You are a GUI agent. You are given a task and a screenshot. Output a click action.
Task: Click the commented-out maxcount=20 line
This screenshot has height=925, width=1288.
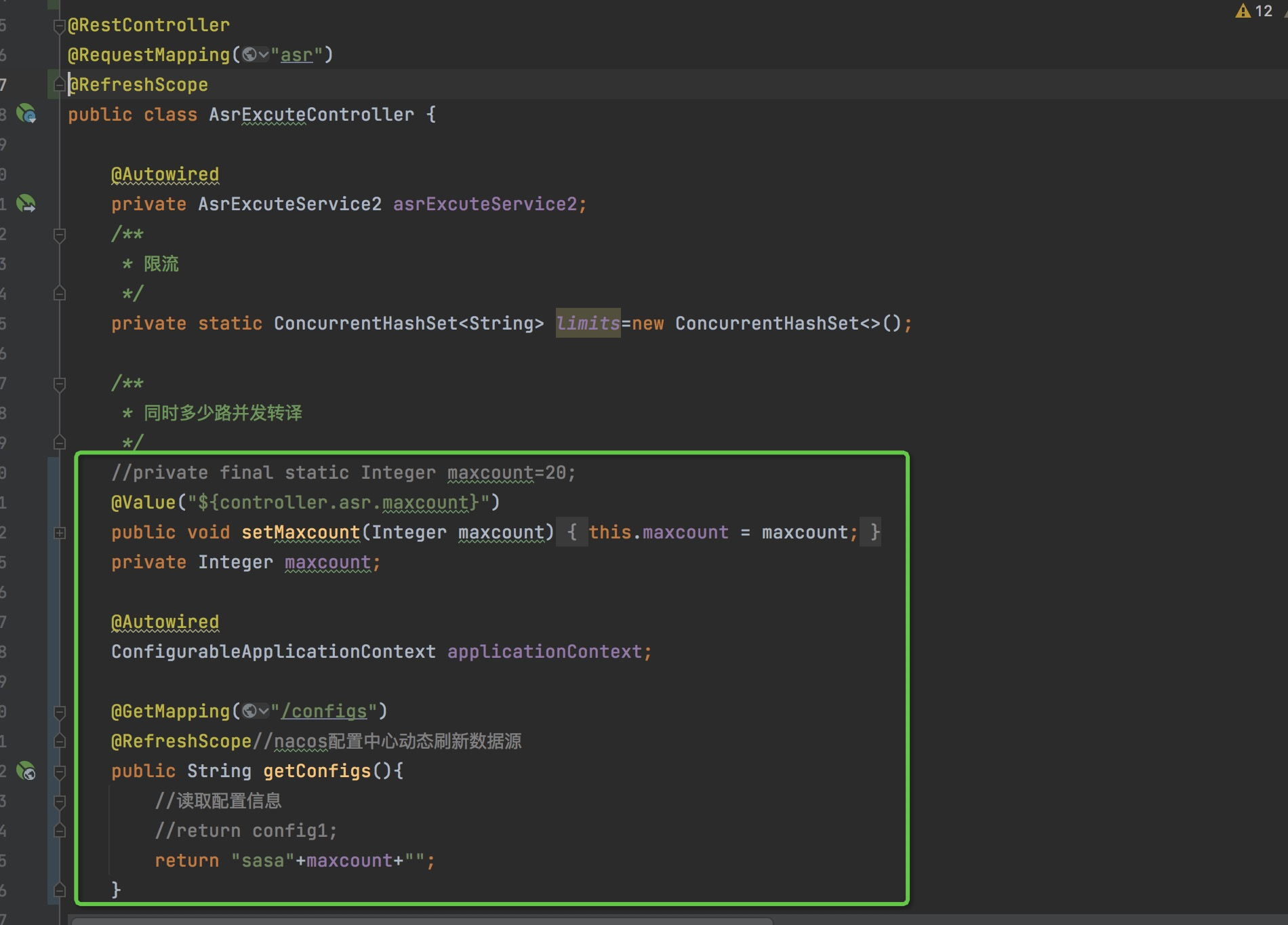point(343,473)
